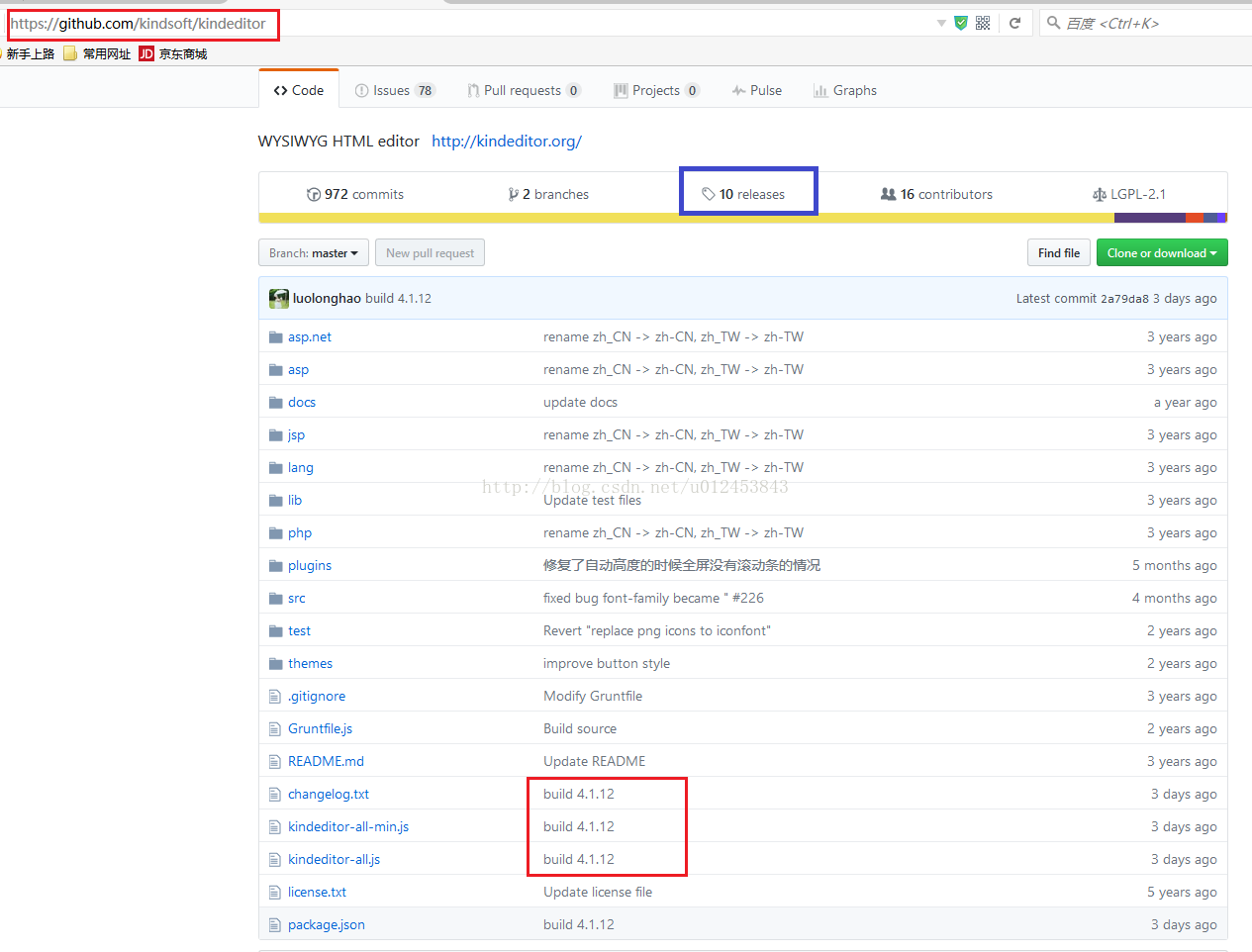Open the JD bookmark icon

pos(146,53)
